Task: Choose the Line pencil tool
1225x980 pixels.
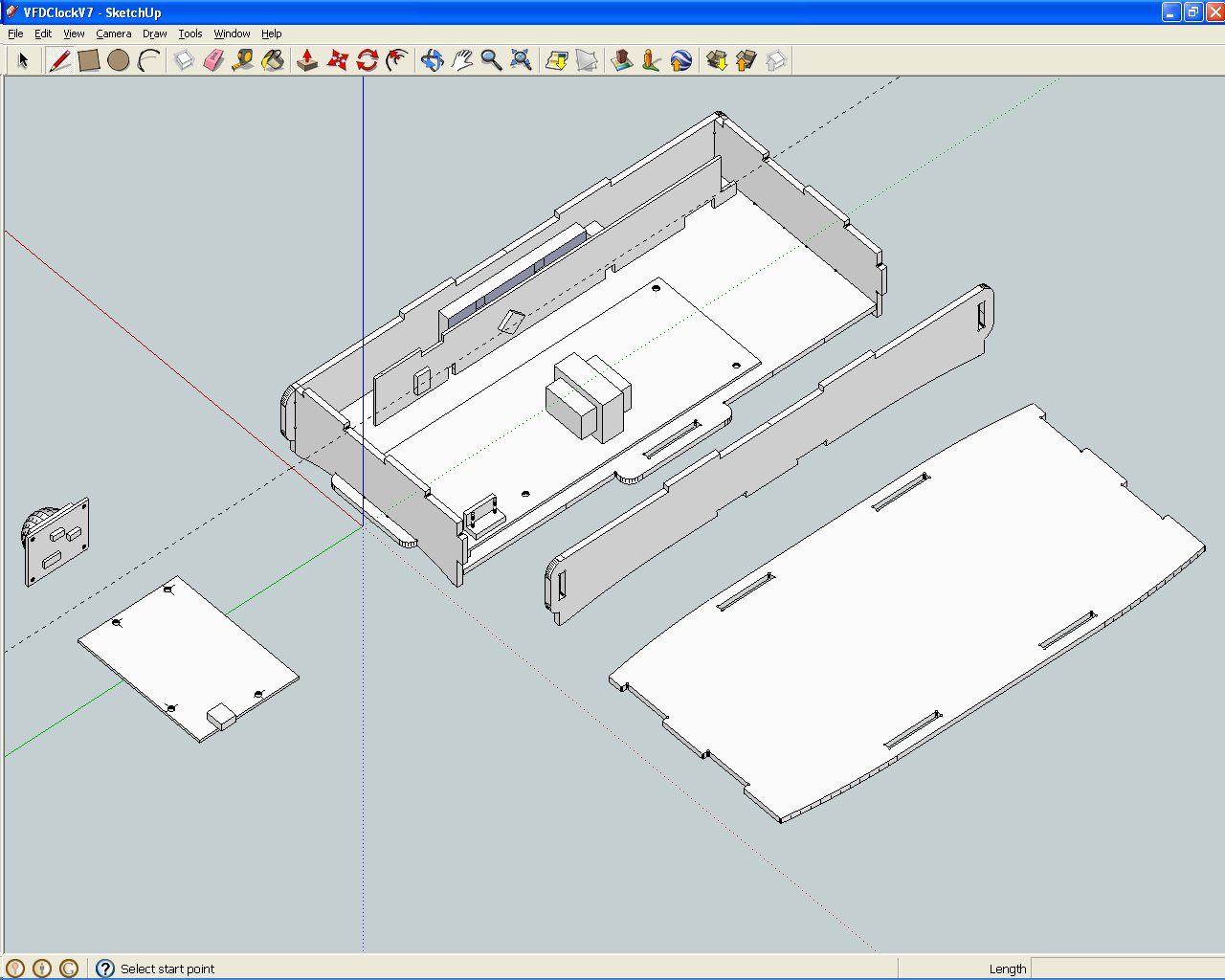Action: tap(59, 60)
